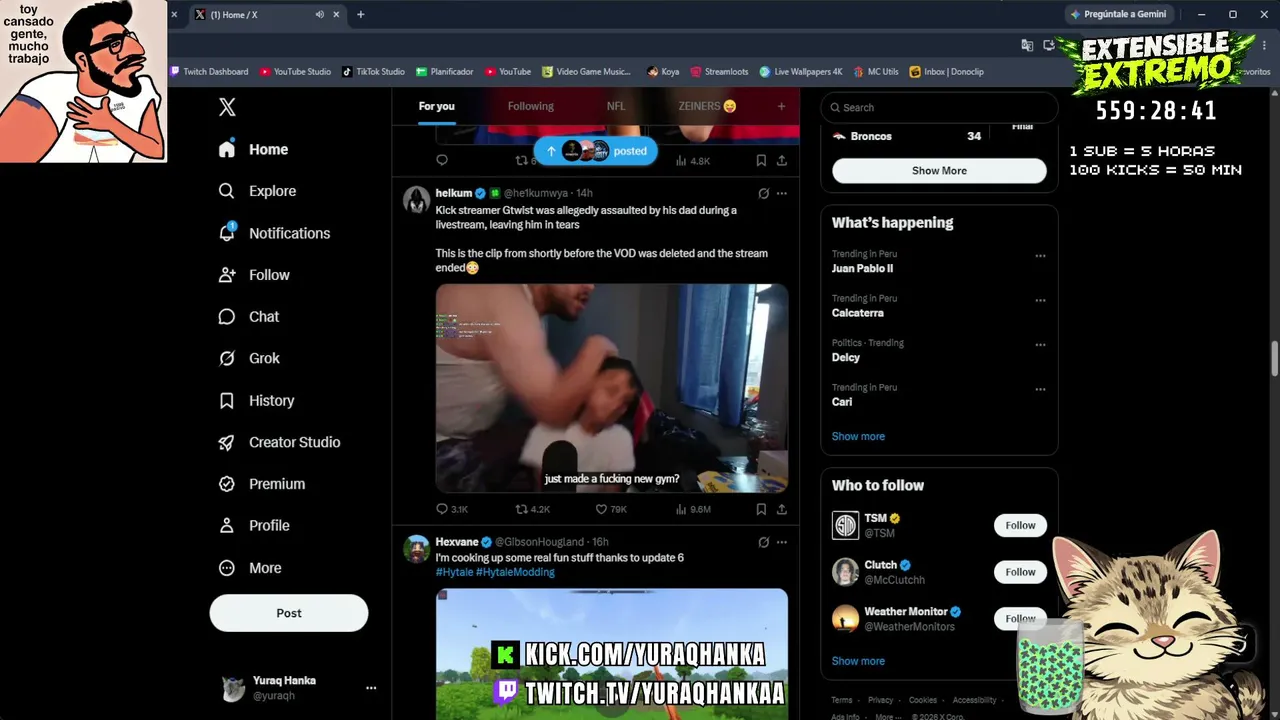Share helkum's post
The height and width of the screenshot is (720, 1280).
click(781, 509)
